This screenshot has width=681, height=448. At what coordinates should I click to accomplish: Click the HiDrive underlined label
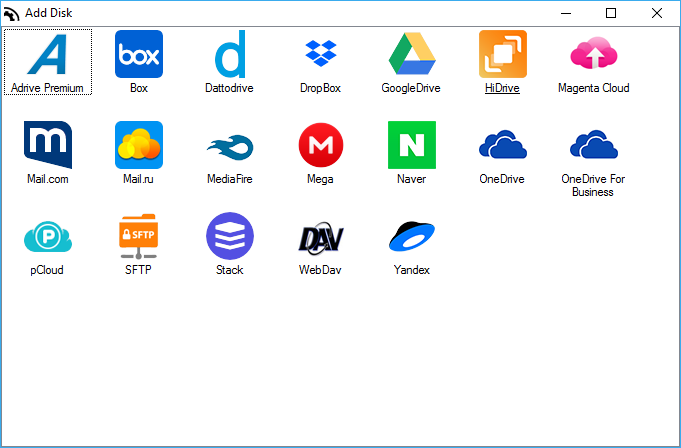coord(502,88)
